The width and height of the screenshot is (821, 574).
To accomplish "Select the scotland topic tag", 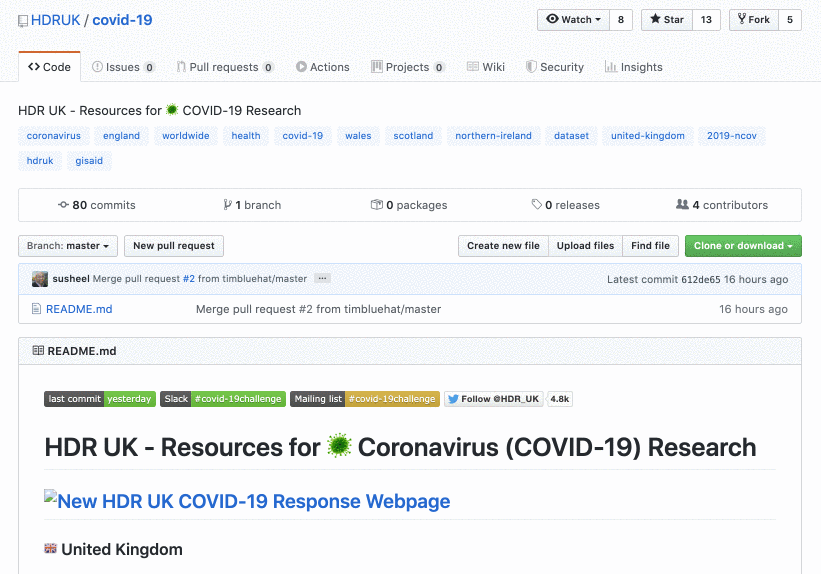I will click(414, 136).
